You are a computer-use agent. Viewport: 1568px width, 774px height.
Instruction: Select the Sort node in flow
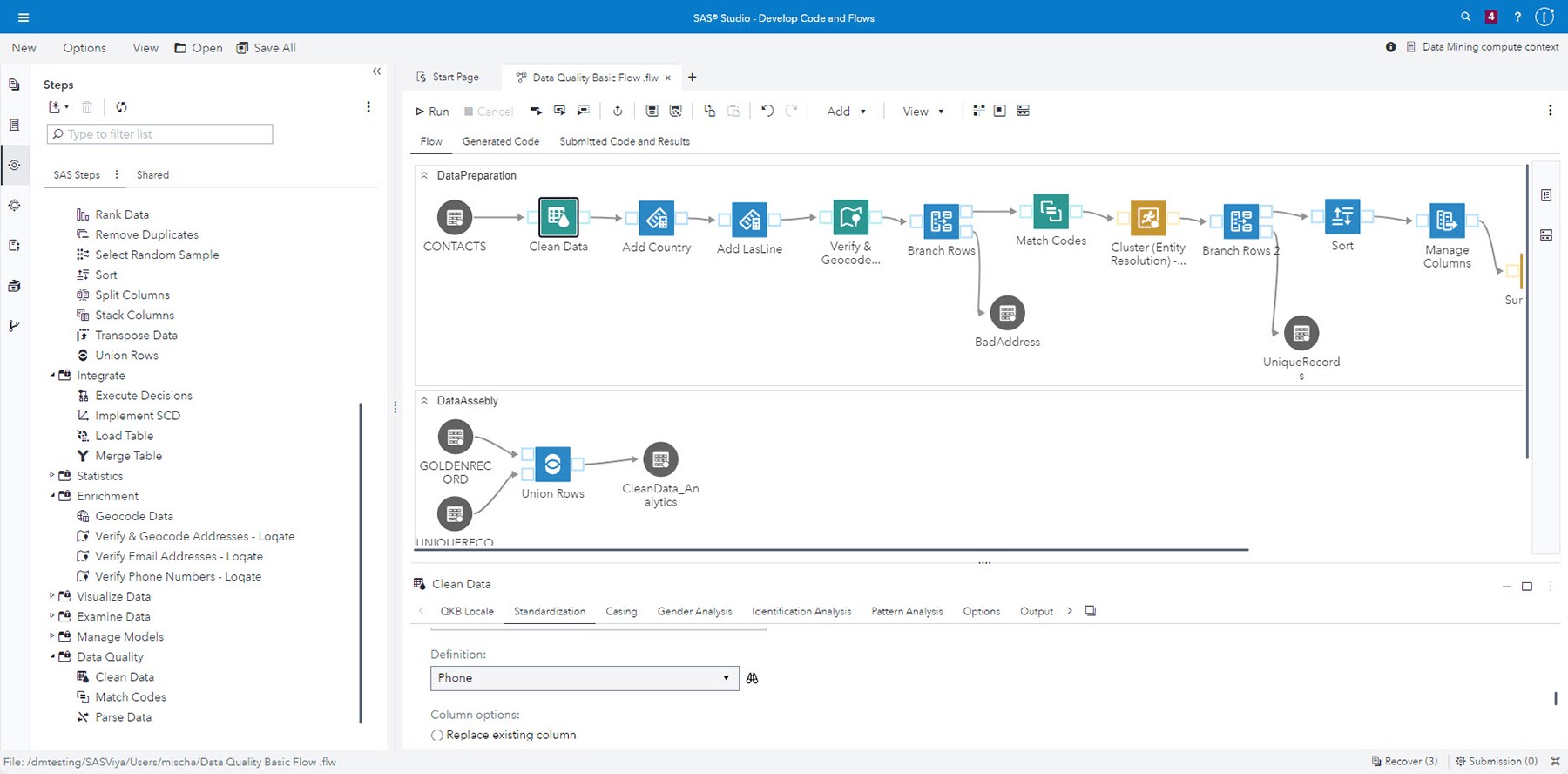tap(1342, 216)
